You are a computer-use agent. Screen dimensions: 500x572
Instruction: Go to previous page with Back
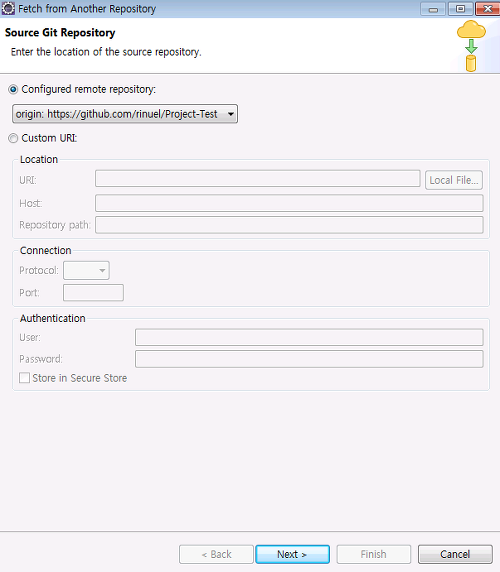216,554
